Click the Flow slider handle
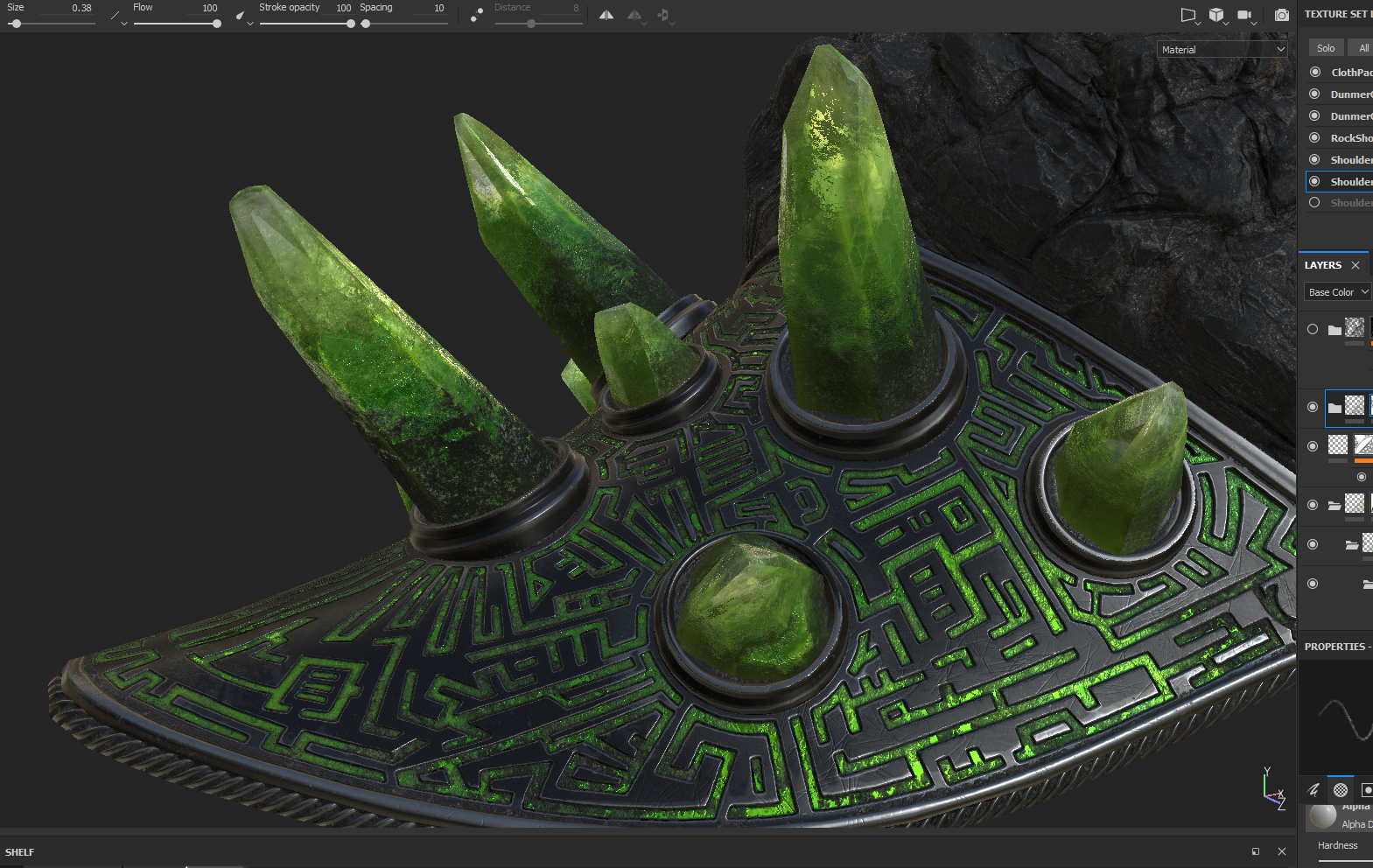Viewport: 1373px width, 868px height. [217, 24]
